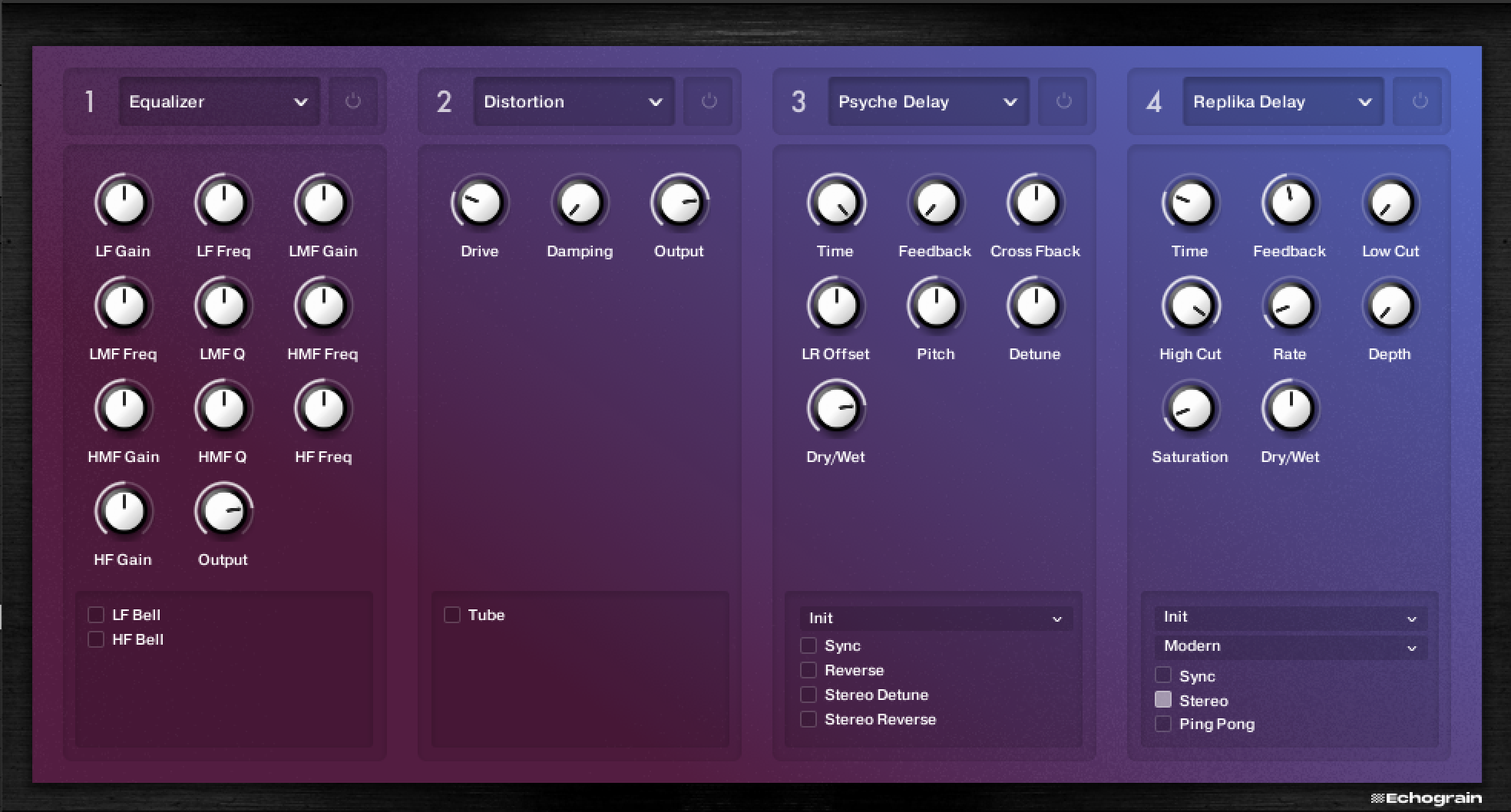Enable Ping Pong in Replika Delay
Viewport: 1511px width, 812px height.
[x=1163, y=724]
